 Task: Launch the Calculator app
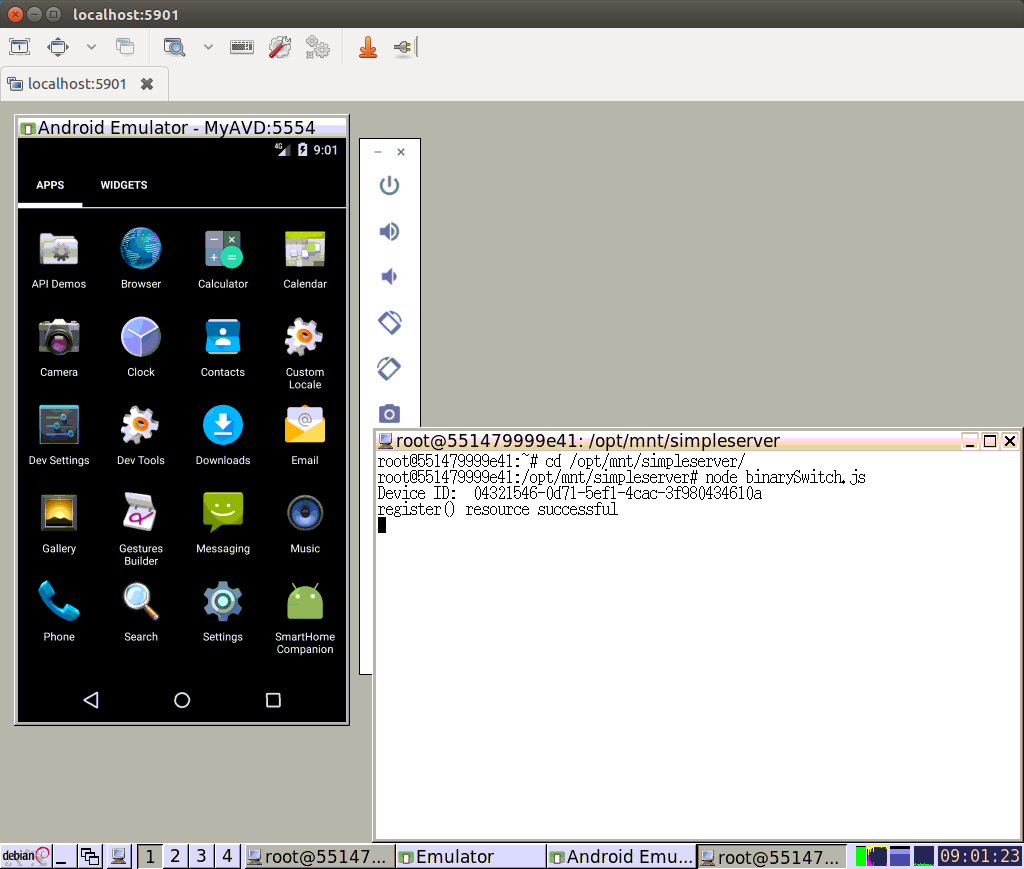tap(223, 249)
